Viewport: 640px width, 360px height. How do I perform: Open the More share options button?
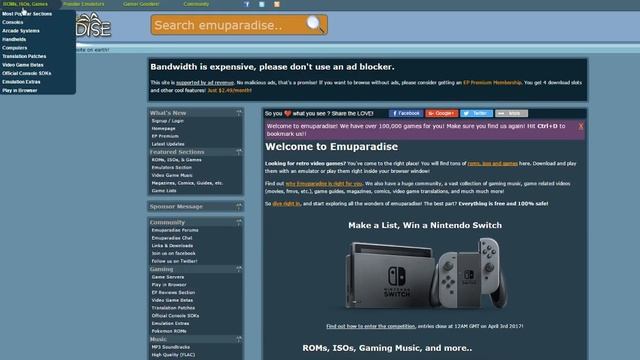click(511, 113)
